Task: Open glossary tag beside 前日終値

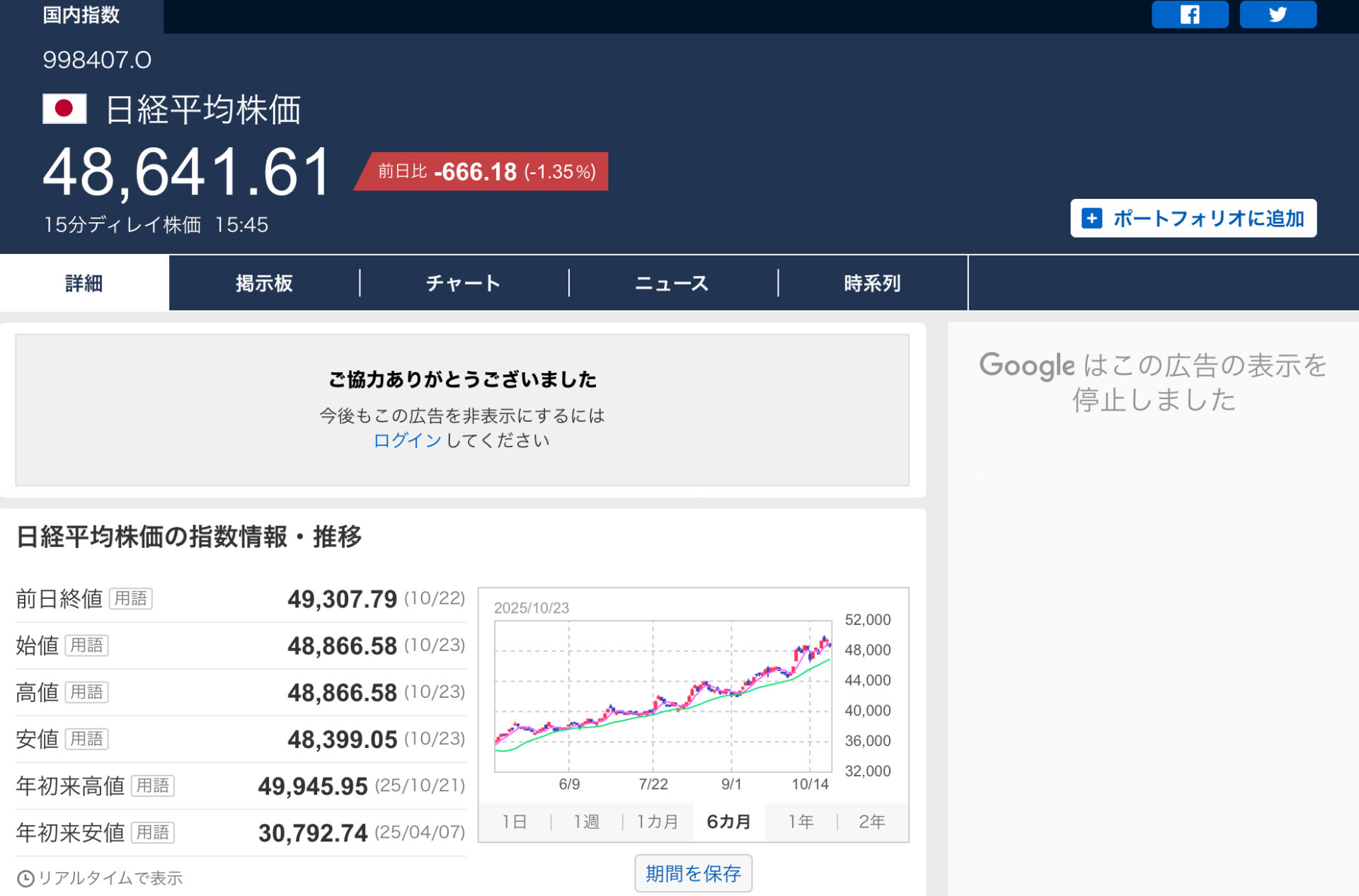Action: coord(131,599)
